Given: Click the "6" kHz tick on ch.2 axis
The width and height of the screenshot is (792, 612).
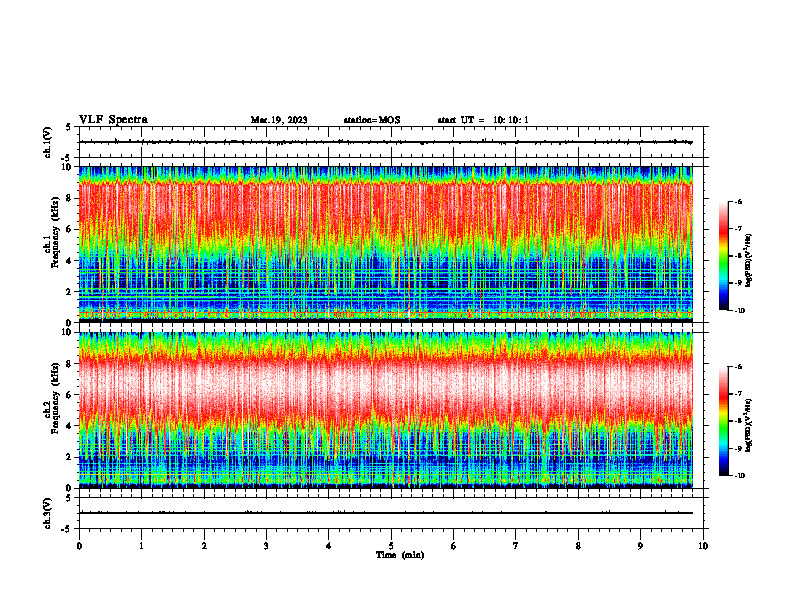Looking at the screenshot, I should point(70,395).
